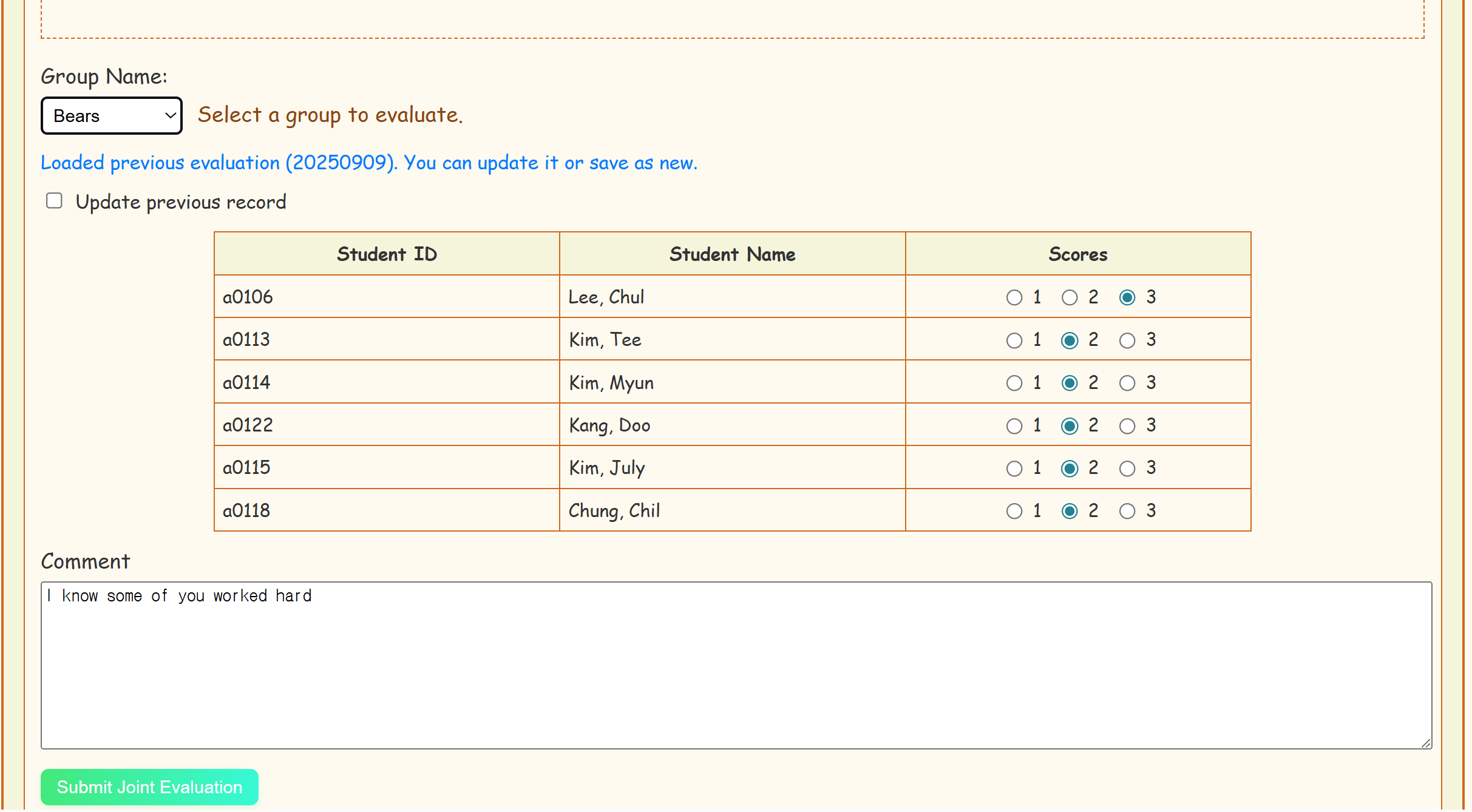
Task: Select score 3 for Kang, Doo
Action: (x=1127, y=426)
